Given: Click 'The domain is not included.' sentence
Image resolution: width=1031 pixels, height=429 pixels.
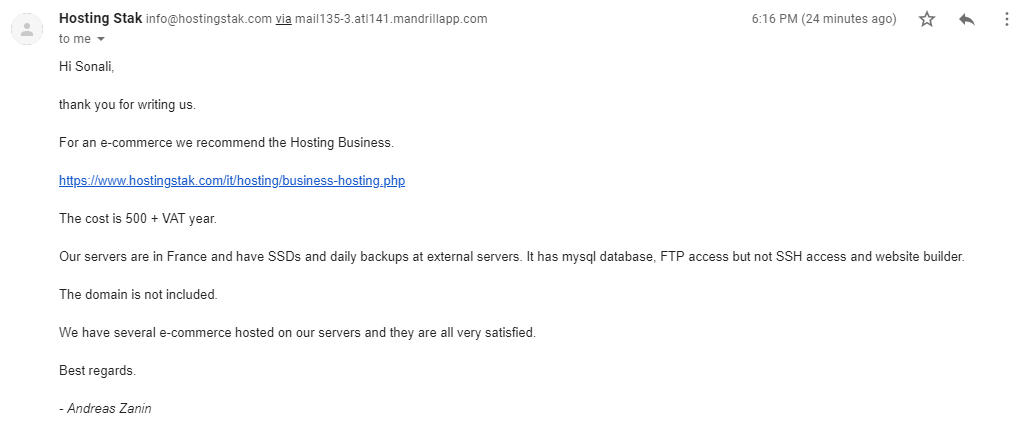Looking at the screenshot, I should pos(138,295).
